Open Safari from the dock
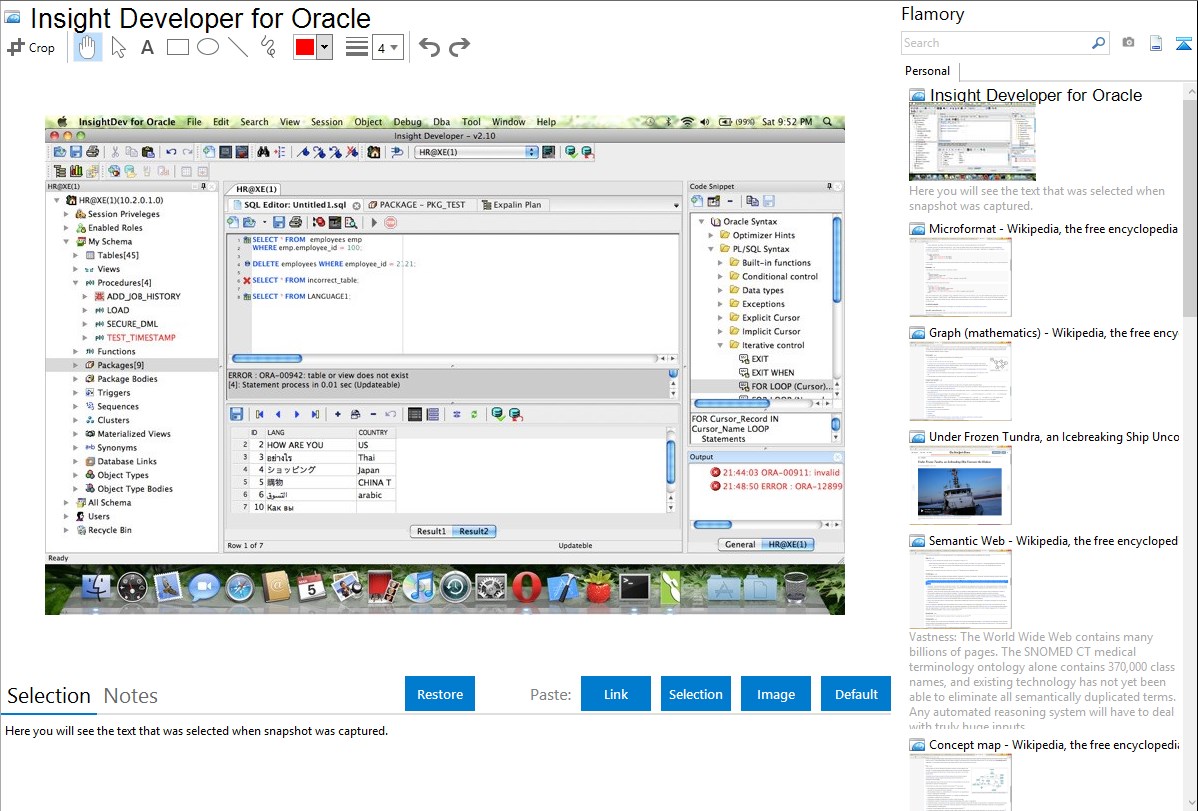The width and height of the screenshot is (1198, 811). (239, 587)
